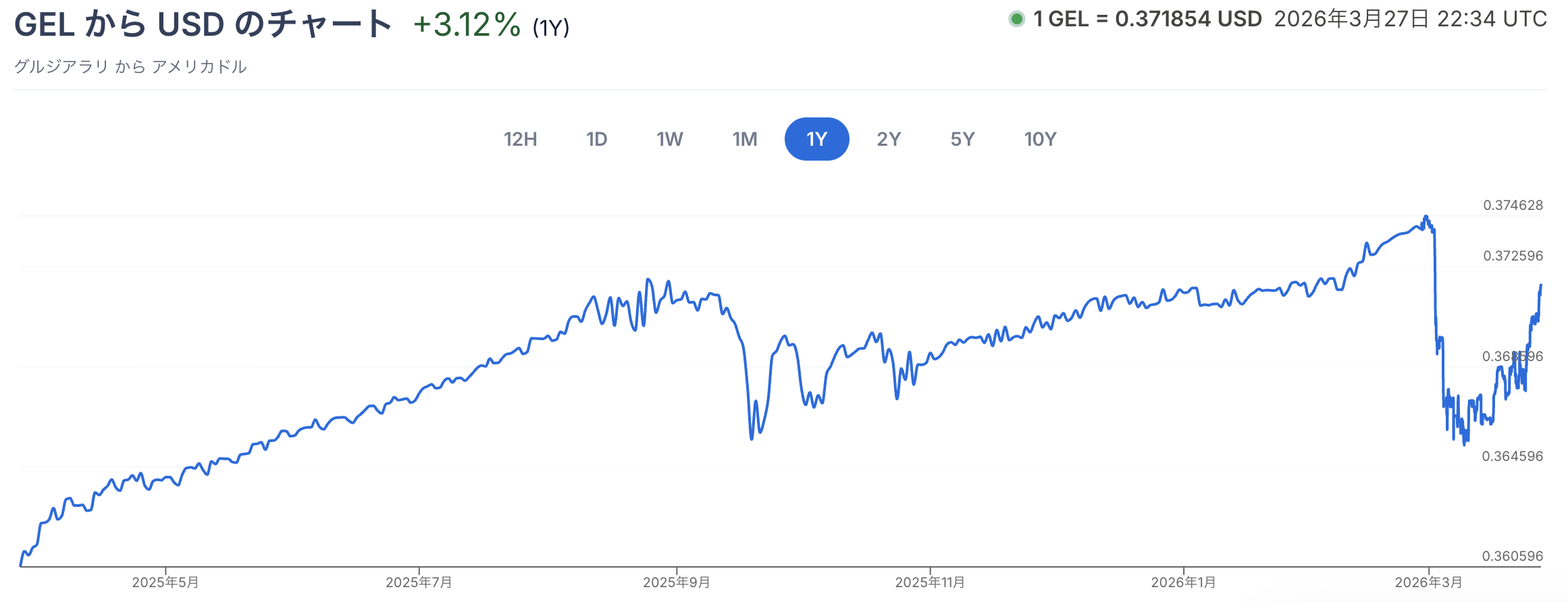Screen dimensions: 1568x602
Task: Click the active 1Y range button
Action: pos(816,139)
